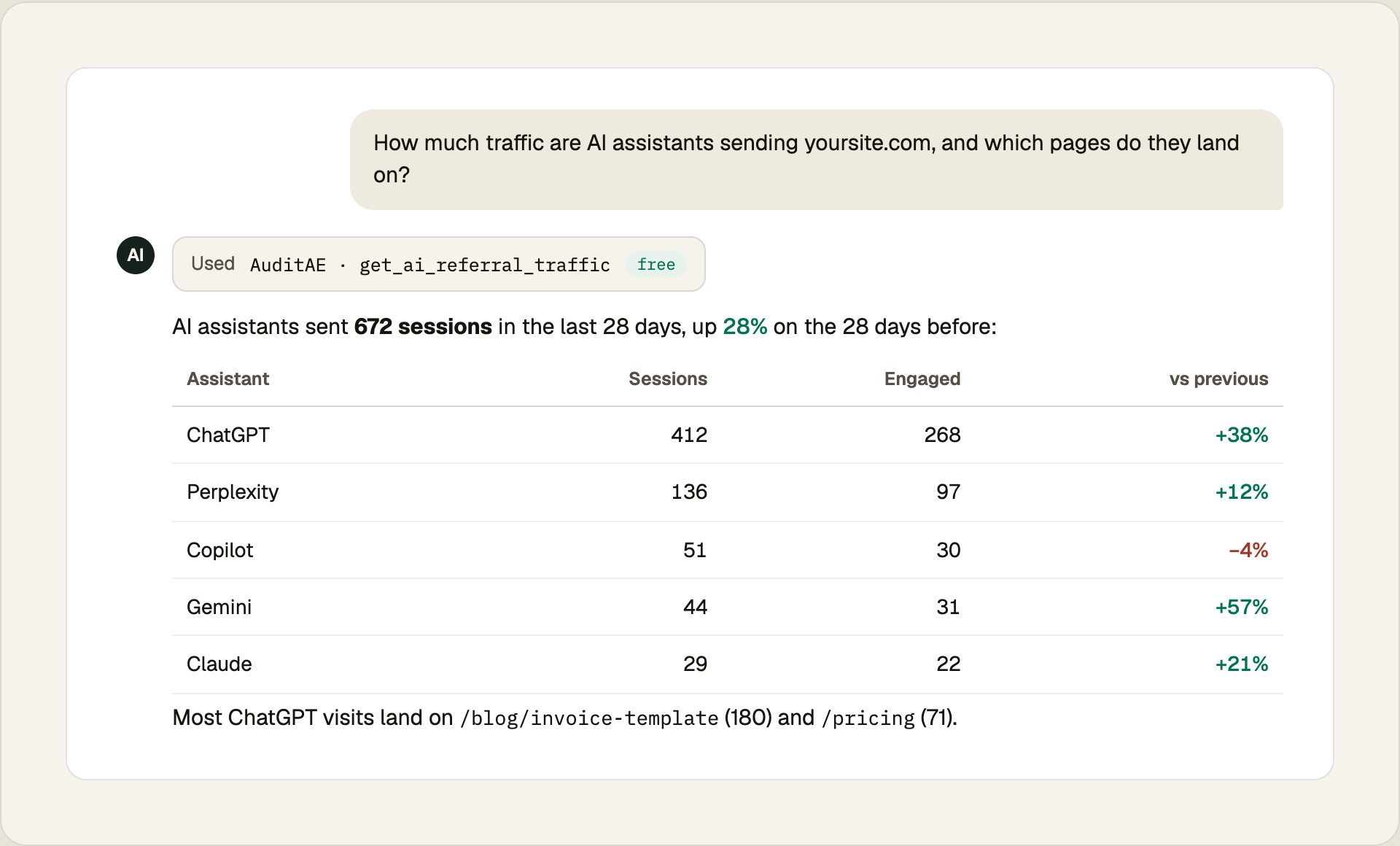Image resolution: width=1400 pixels, height=846 pixels.
Task: Click the red "−4%" change for Copilot
Action: click(1248, 551)
